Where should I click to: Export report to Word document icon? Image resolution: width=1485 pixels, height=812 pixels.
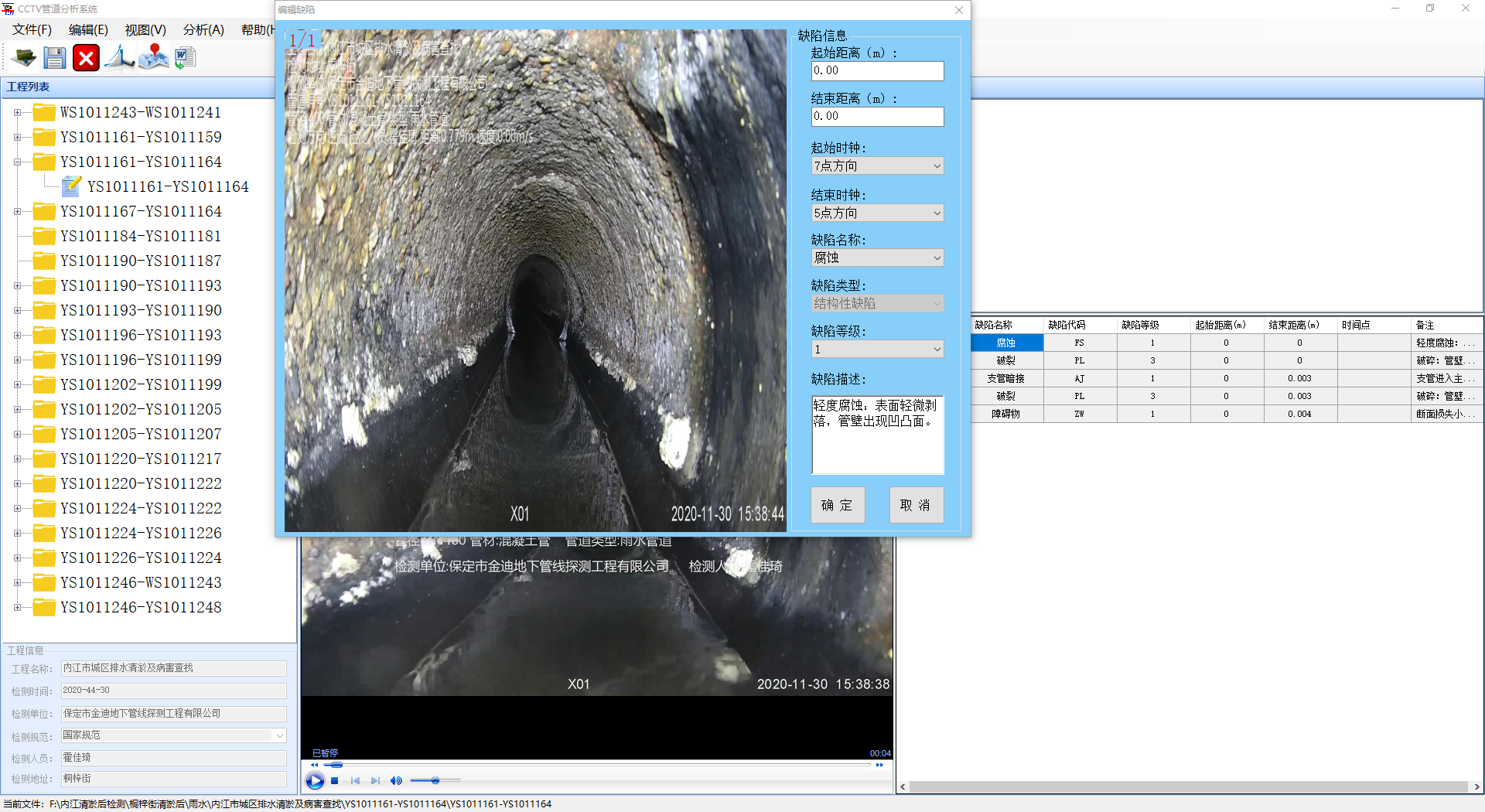click(x=185, y=58)
